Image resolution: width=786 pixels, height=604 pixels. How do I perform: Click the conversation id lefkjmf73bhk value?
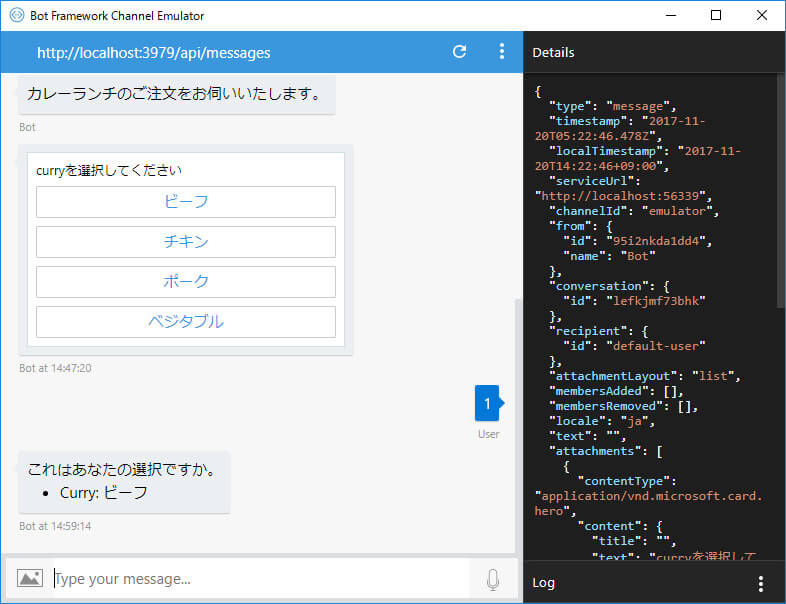(x=656, y=301)
